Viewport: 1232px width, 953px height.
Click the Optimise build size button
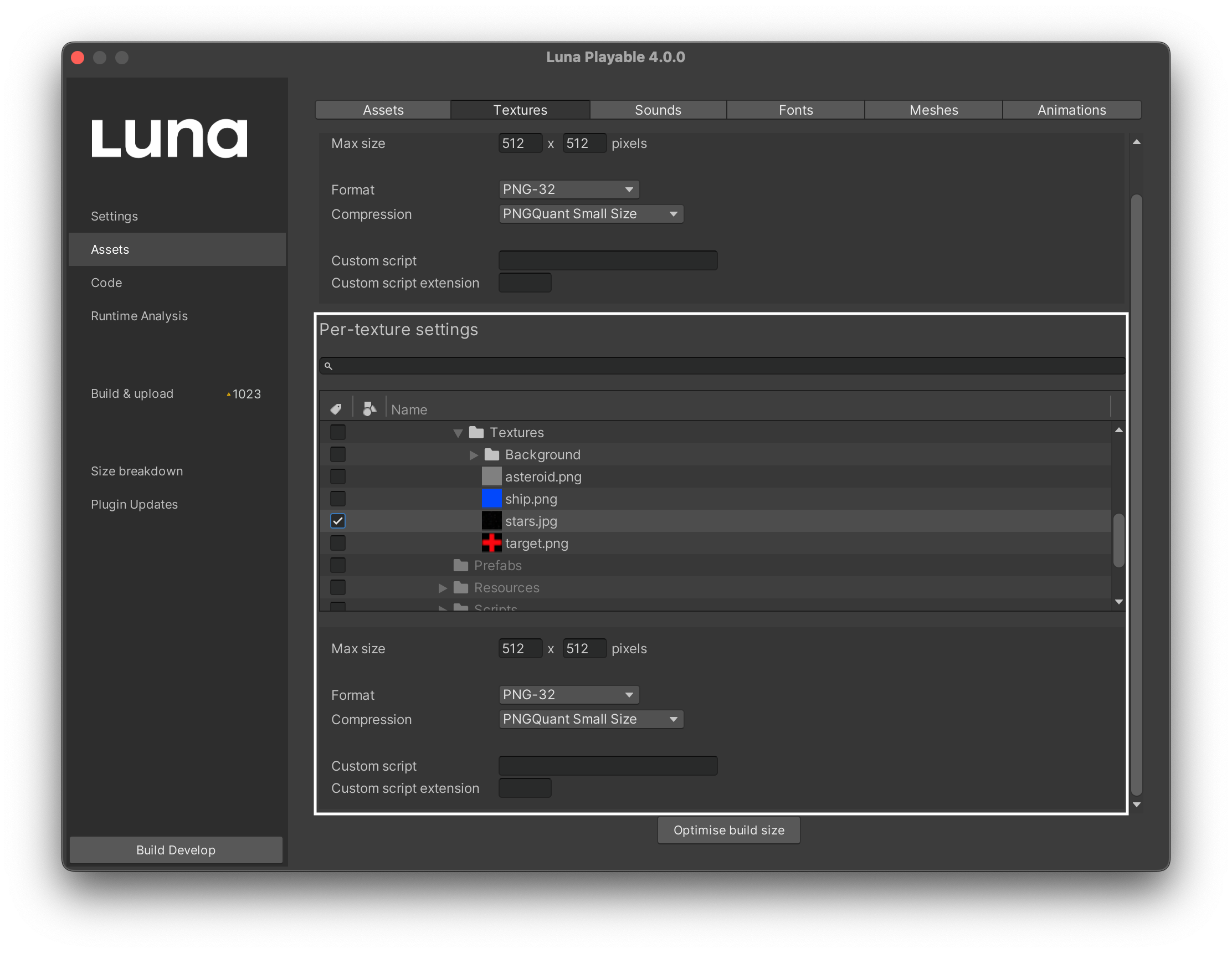pos(729,830)
